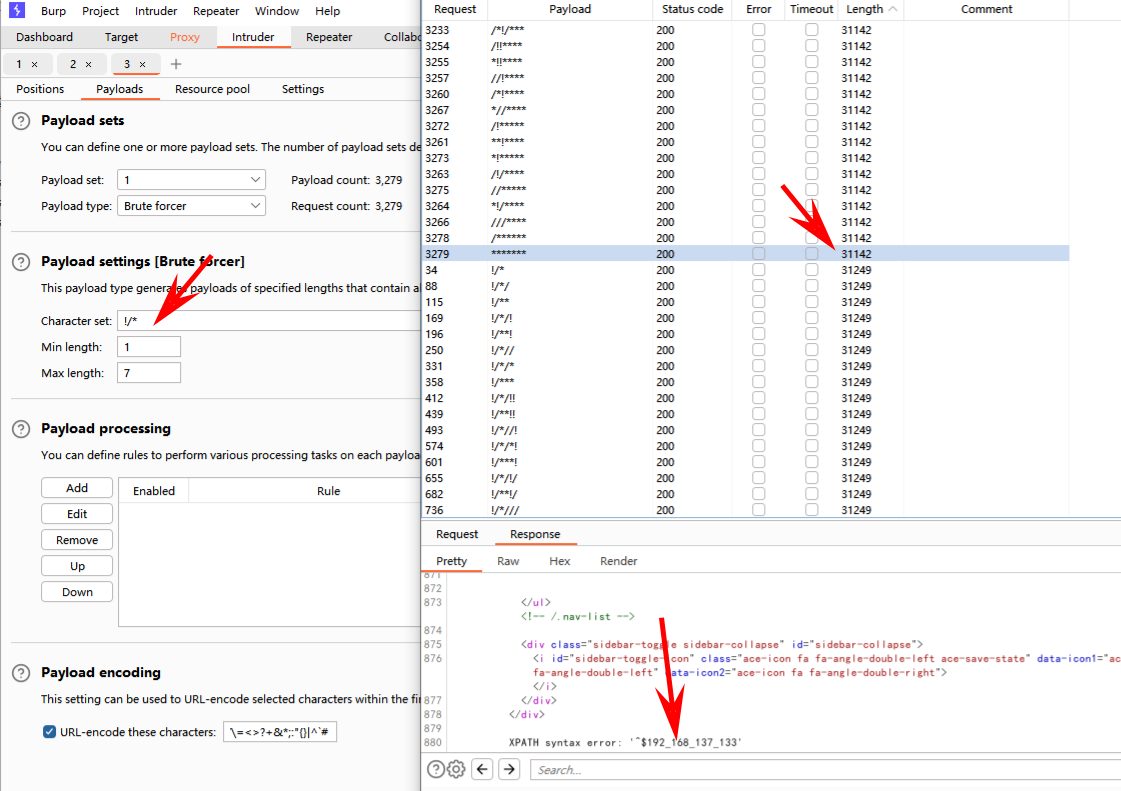Image resolution: width=1121 pixels, height=791 pixels.
Task: Select result row for request 3279
Action: tap(746, 254)
